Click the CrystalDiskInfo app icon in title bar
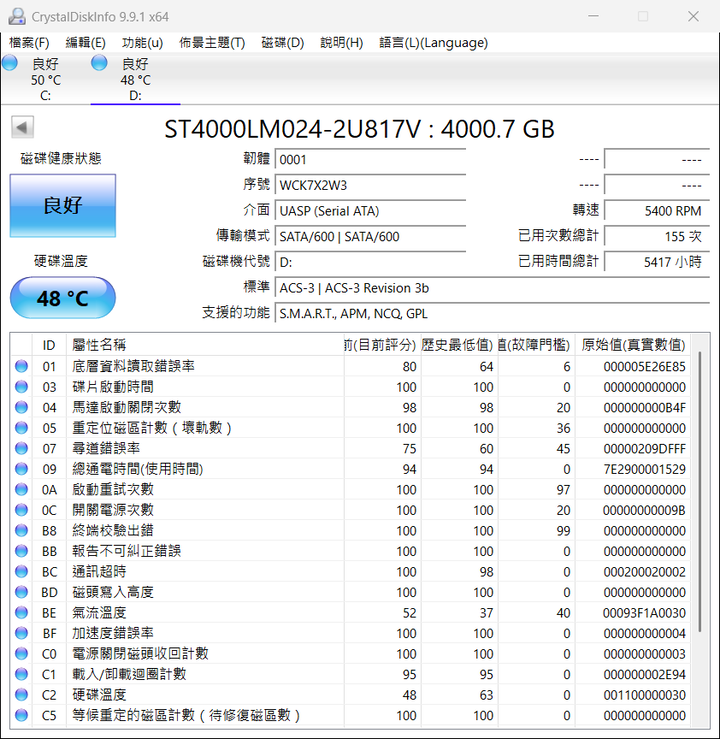This screenshot has height=739, width=720. pyautogui.click(x=16, y=16)
